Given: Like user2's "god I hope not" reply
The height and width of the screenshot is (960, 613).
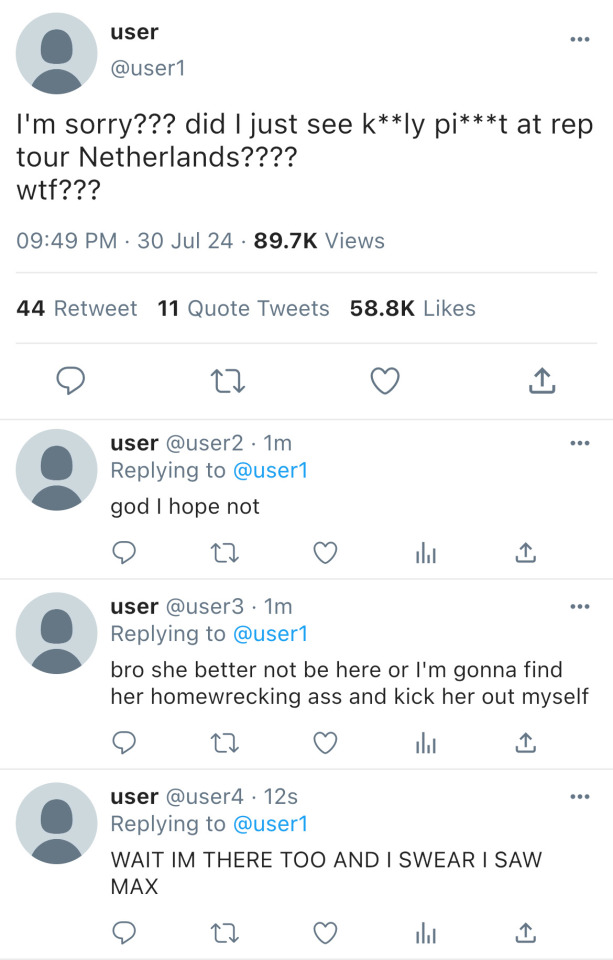Looking at the screenshot, I should coord(325,552).
